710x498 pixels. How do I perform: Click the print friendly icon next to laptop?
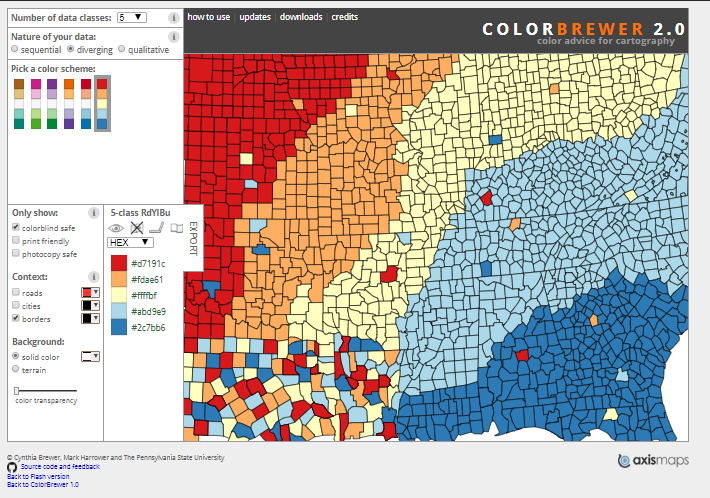point(177,228)
